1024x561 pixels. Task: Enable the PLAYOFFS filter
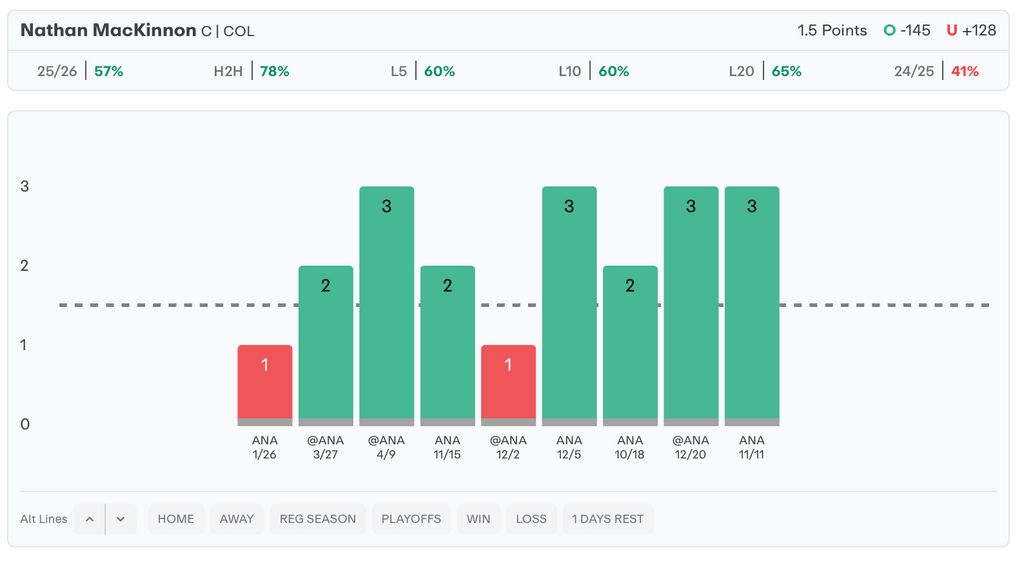click(x=412, y=519)
